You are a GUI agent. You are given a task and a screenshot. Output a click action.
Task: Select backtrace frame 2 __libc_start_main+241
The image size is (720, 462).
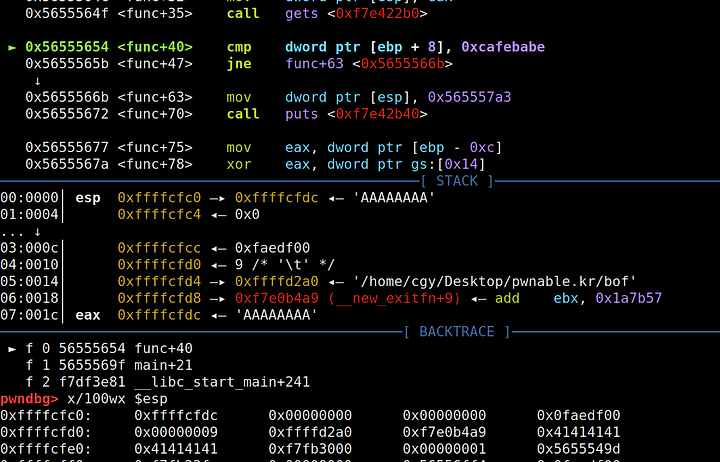coord(168,382)
